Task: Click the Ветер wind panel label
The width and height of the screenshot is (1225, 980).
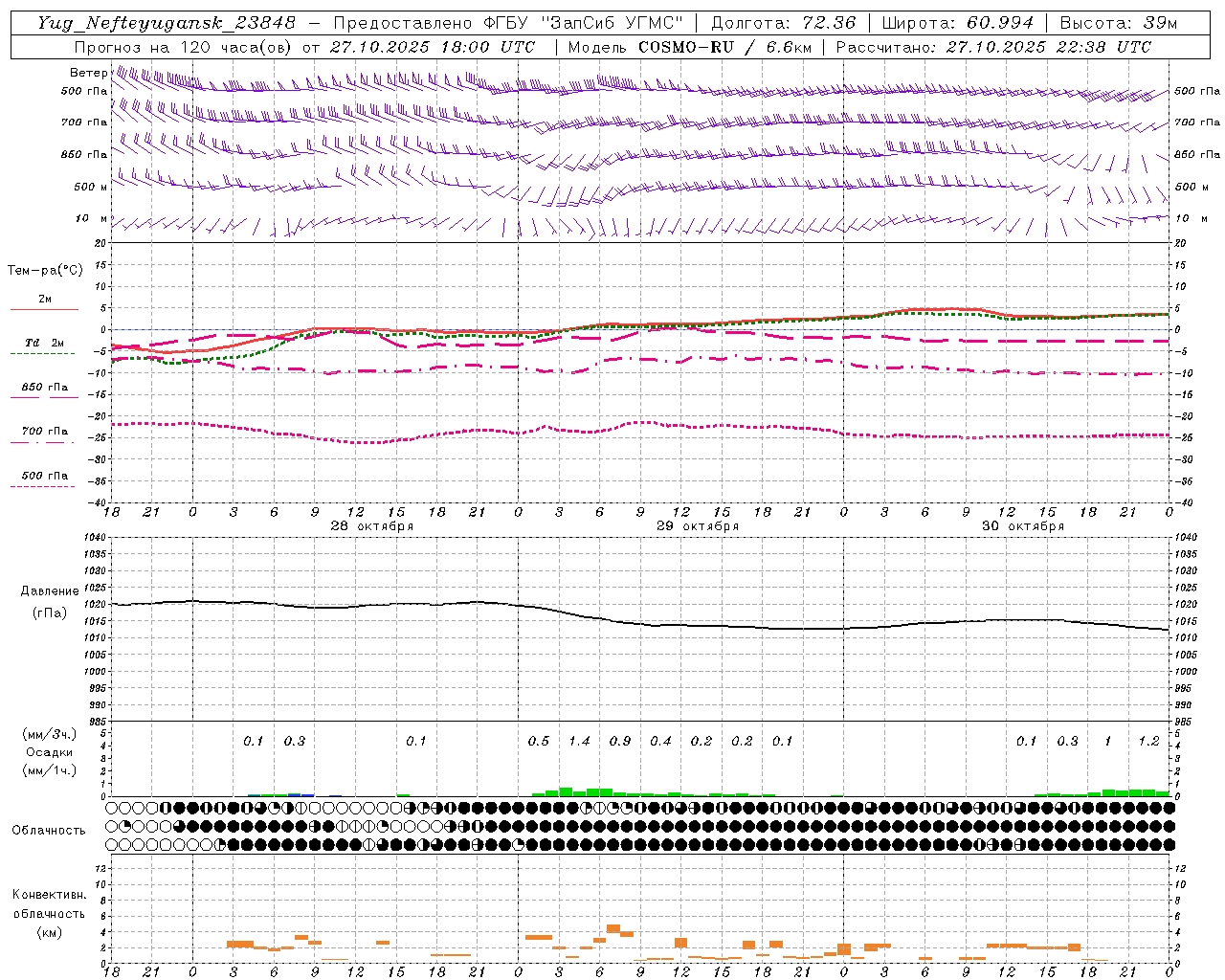Action: point(87,73)
